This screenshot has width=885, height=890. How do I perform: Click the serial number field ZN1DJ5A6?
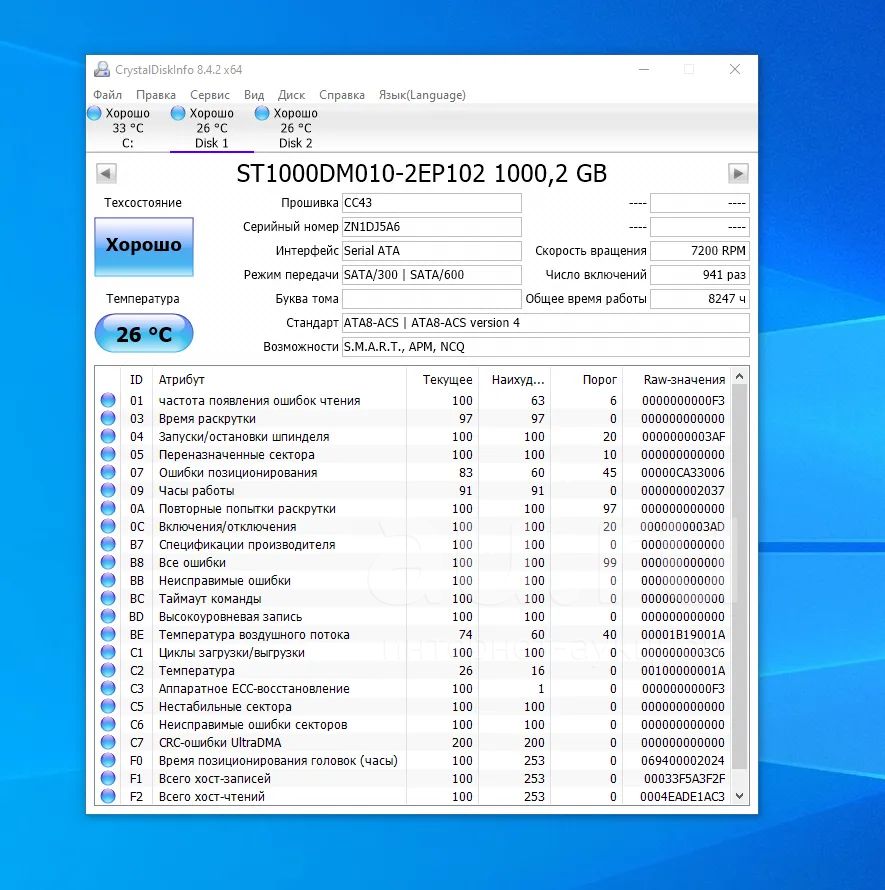pyautogui.click(x=431, y=226)
